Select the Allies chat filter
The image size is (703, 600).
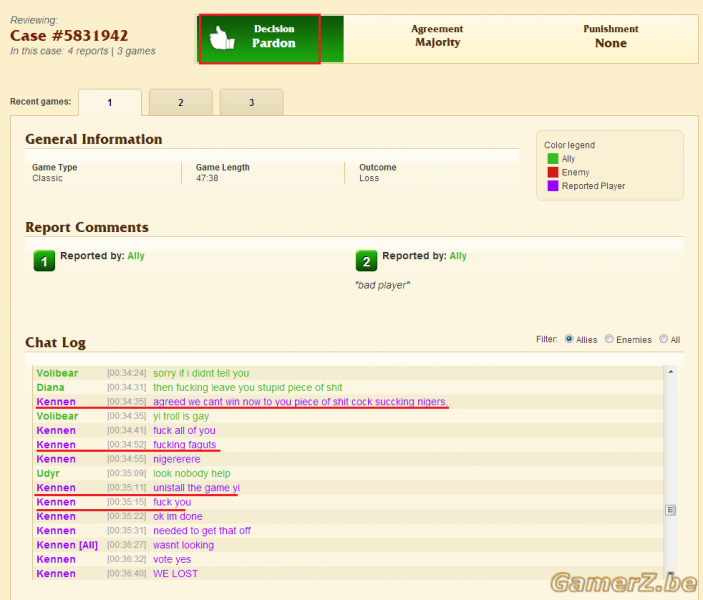pyautogui.click(x=569, y=339)
